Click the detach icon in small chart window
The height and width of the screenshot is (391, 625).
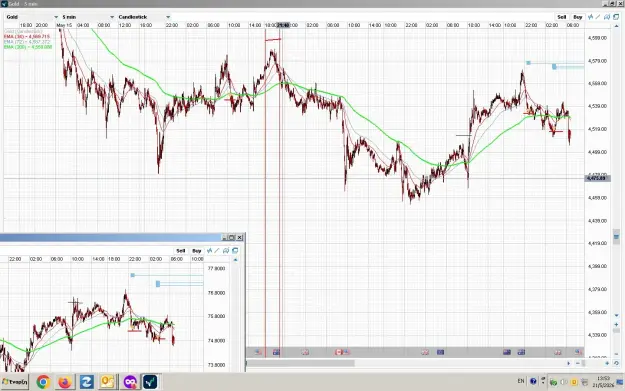(235, 251)
